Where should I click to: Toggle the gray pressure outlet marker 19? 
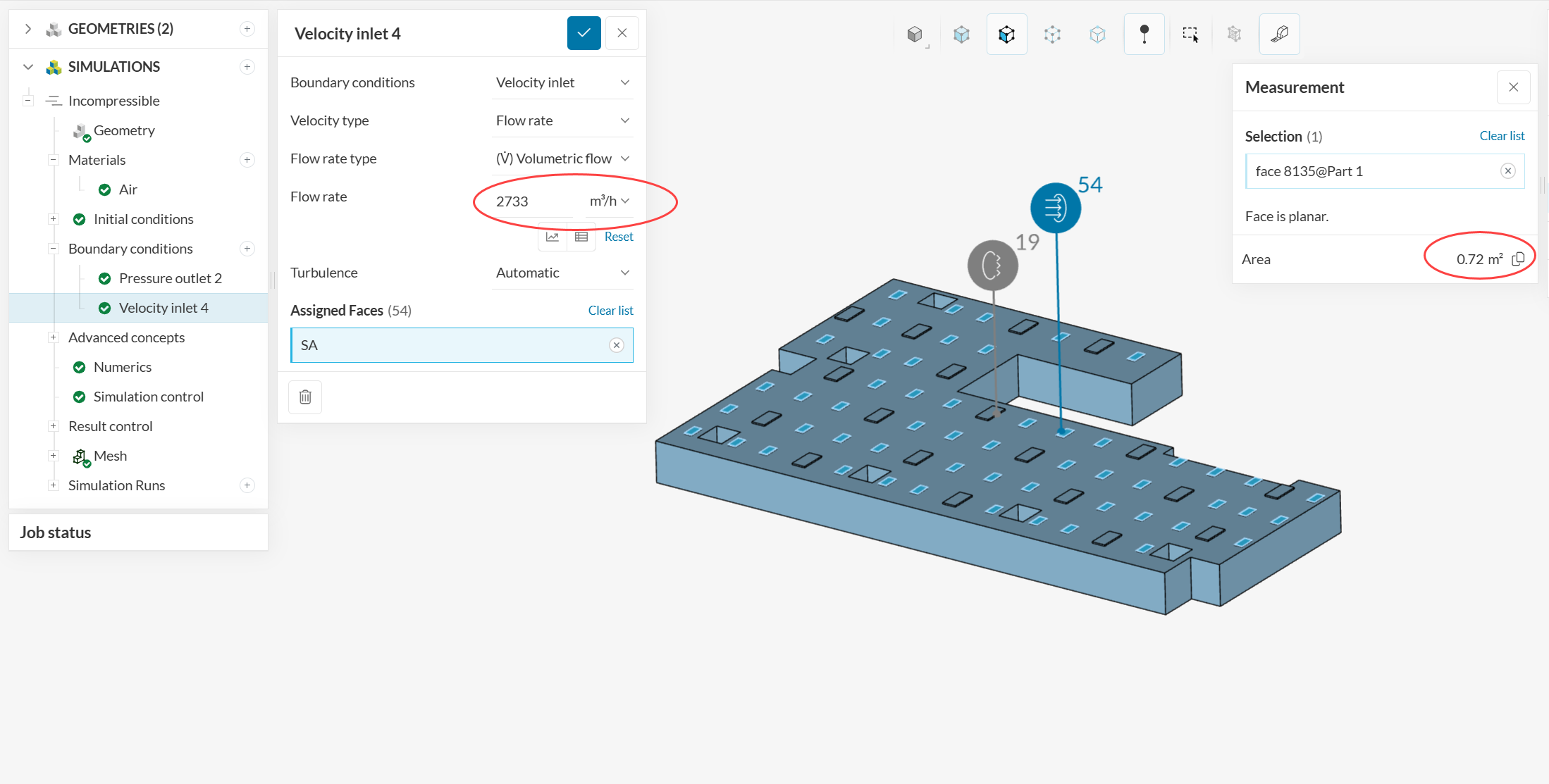pyautogui.click(x=992, y=266)
